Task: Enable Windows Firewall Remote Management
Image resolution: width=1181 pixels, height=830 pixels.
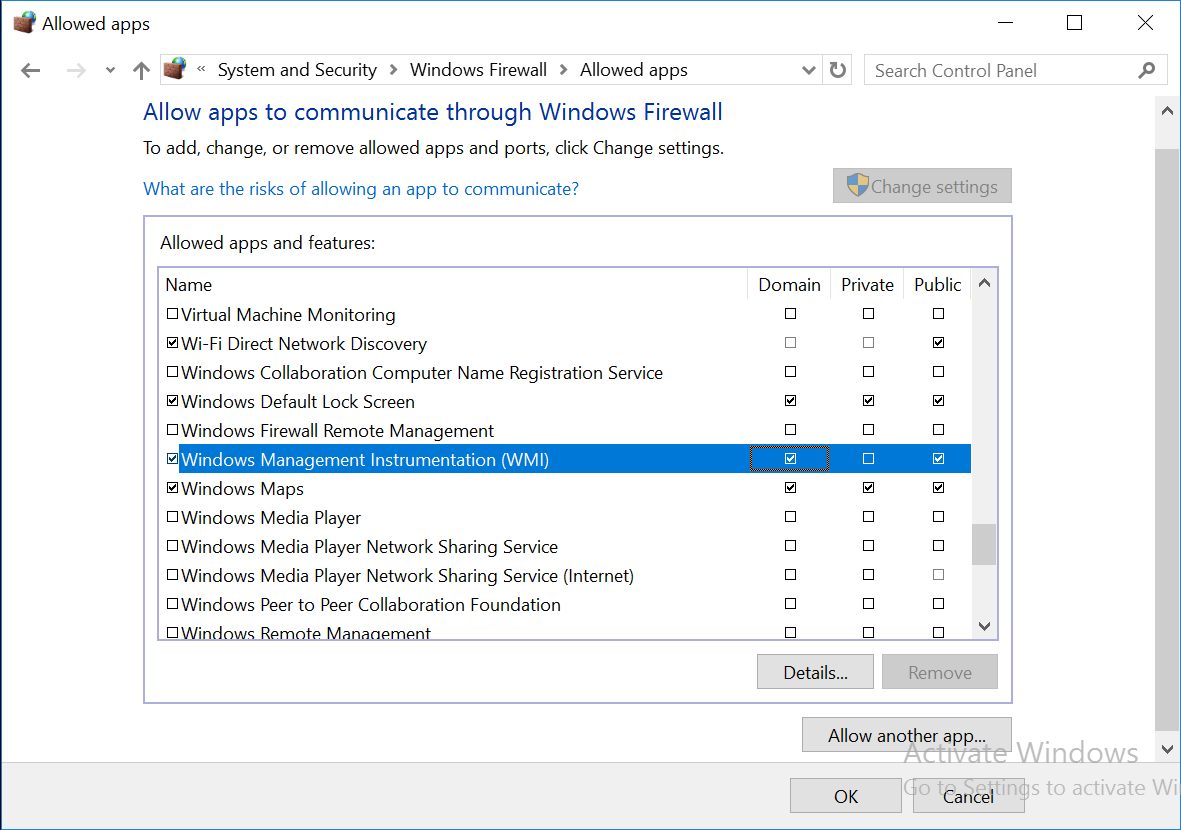Action: (172, 429)
